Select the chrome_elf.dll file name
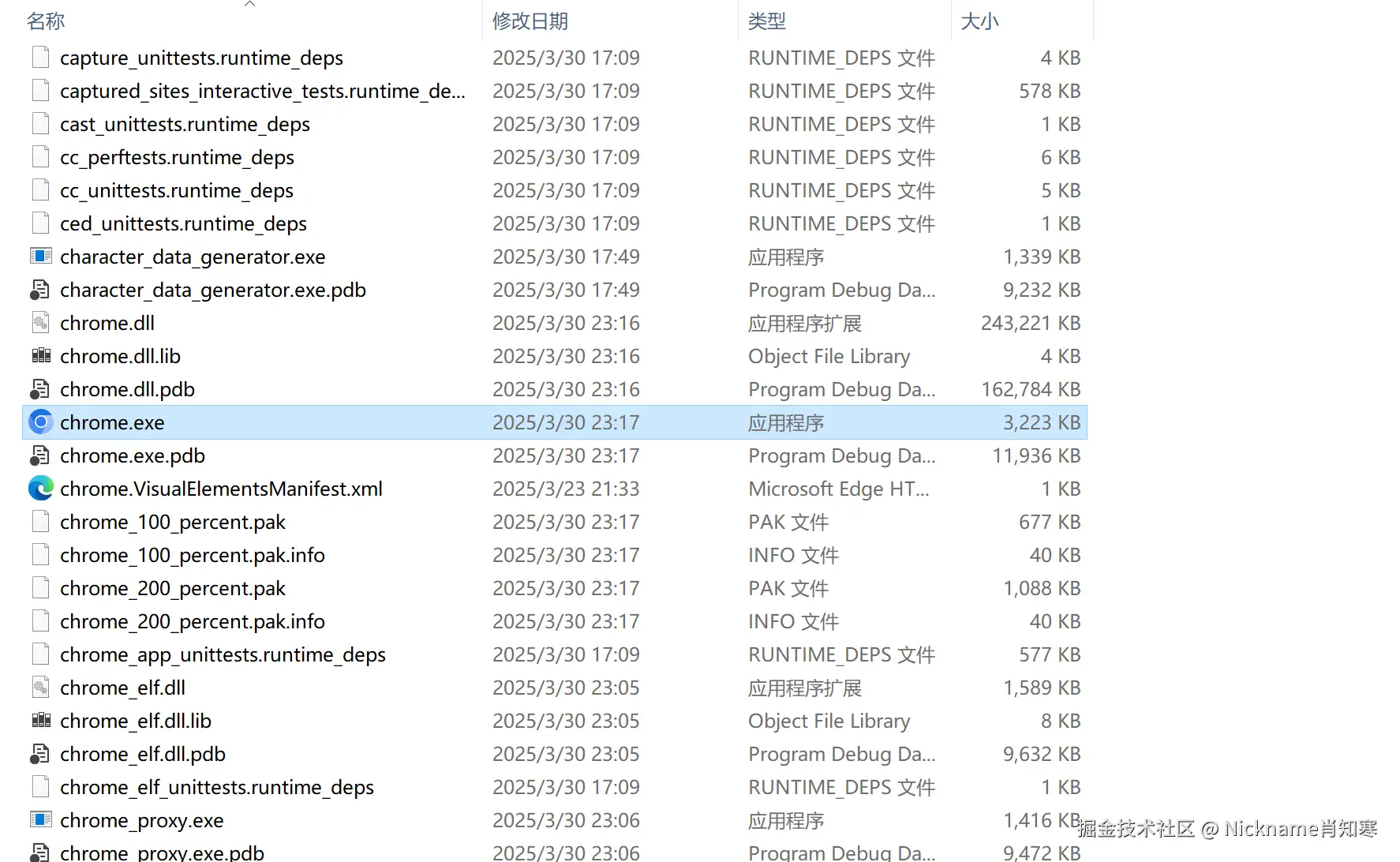This screenshot has height=862, width=1400. coord(123,688)
